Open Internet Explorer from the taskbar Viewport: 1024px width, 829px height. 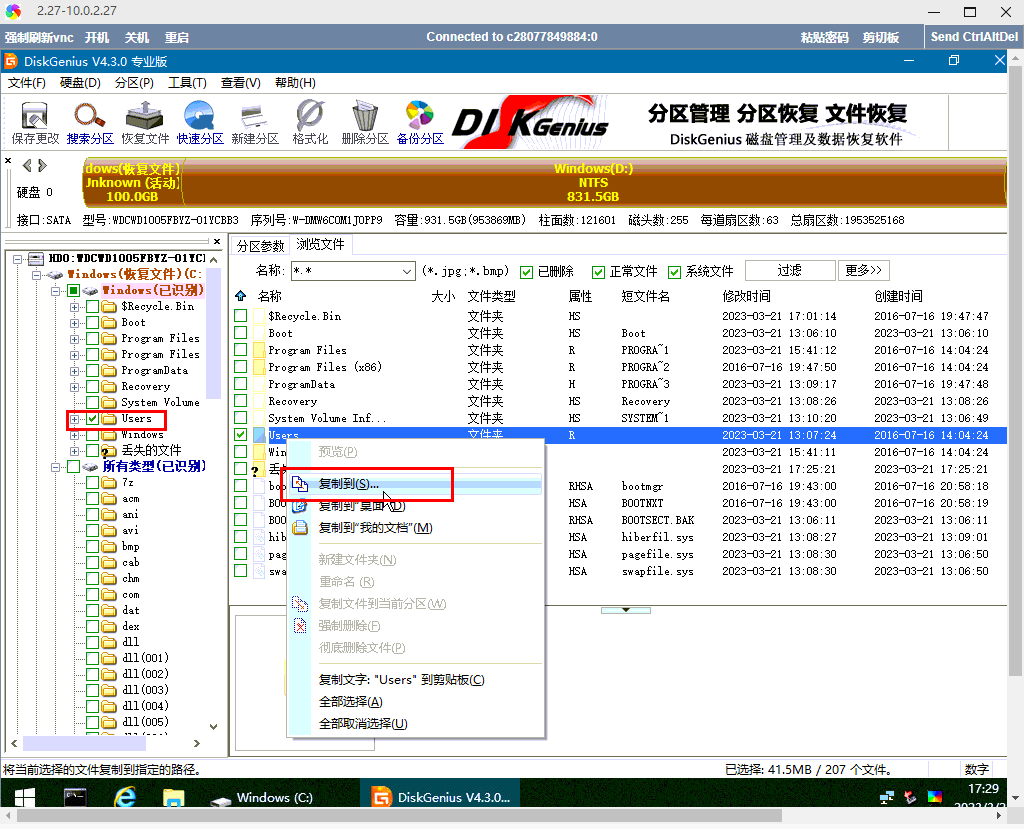coord(125,797)
